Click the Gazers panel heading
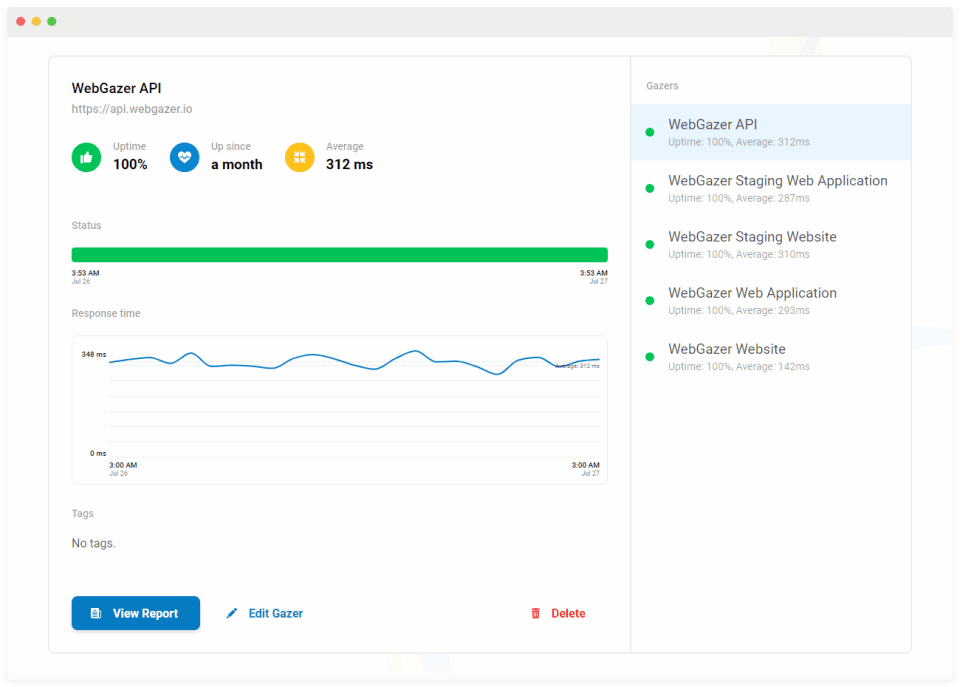 (662, 86)
